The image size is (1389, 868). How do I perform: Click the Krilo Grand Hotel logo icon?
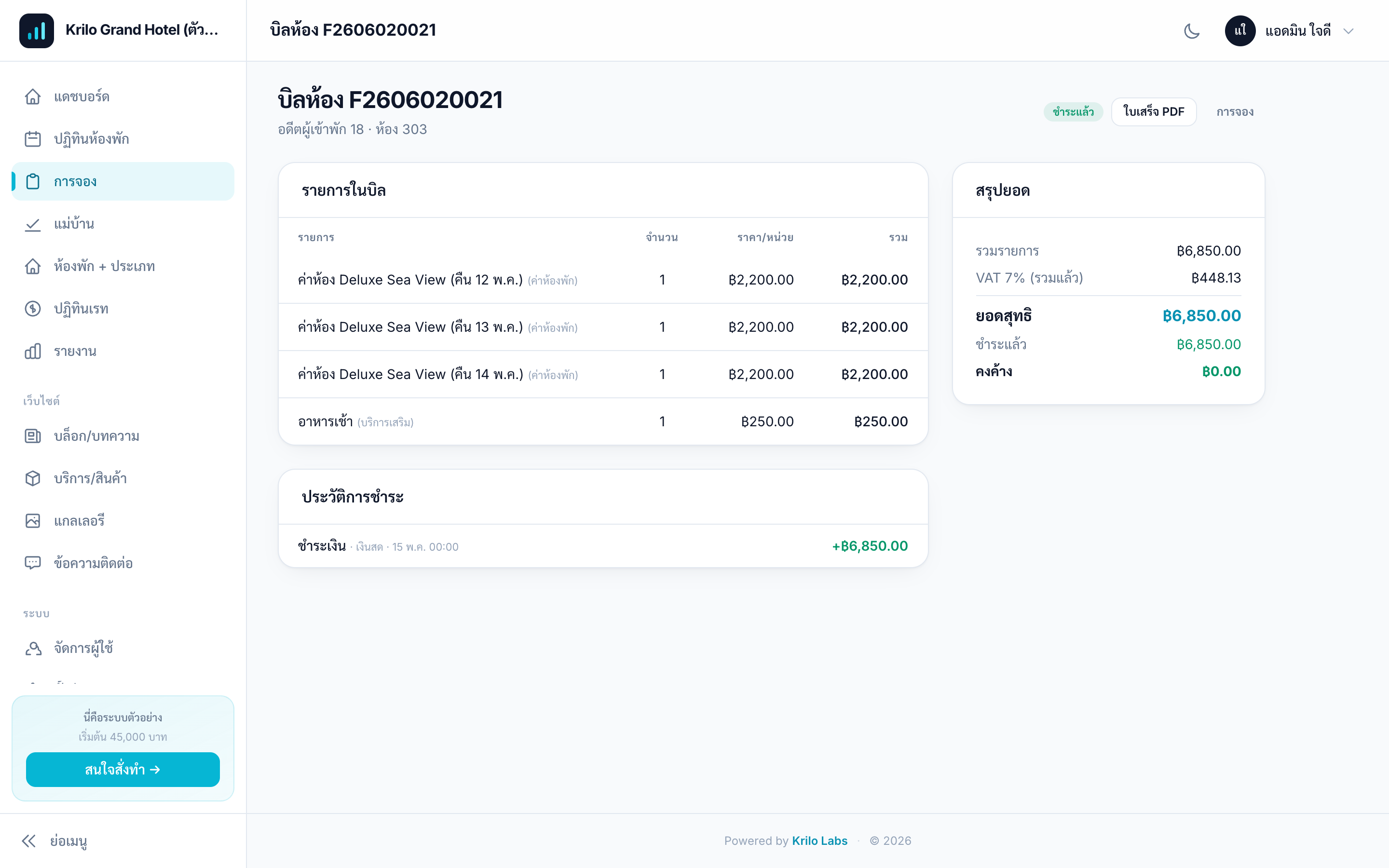(x=36, y=30)
